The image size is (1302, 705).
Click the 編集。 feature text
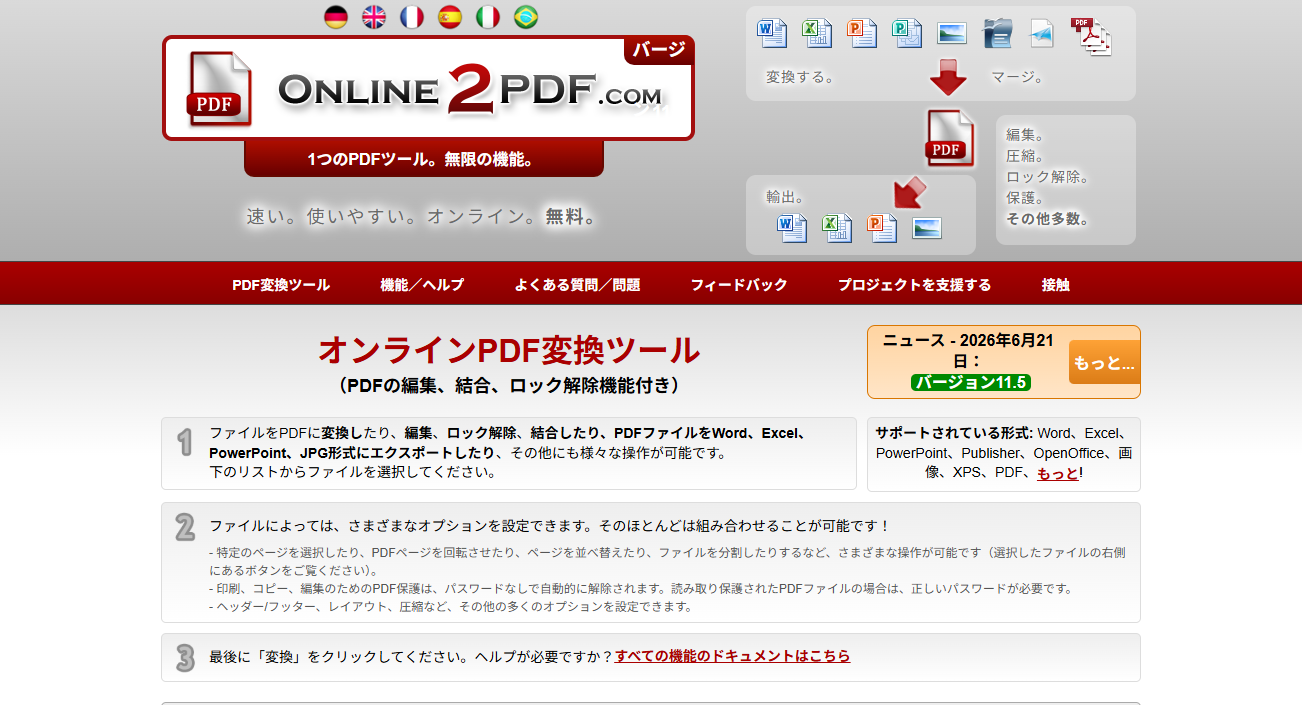(x=1025, y=135)
